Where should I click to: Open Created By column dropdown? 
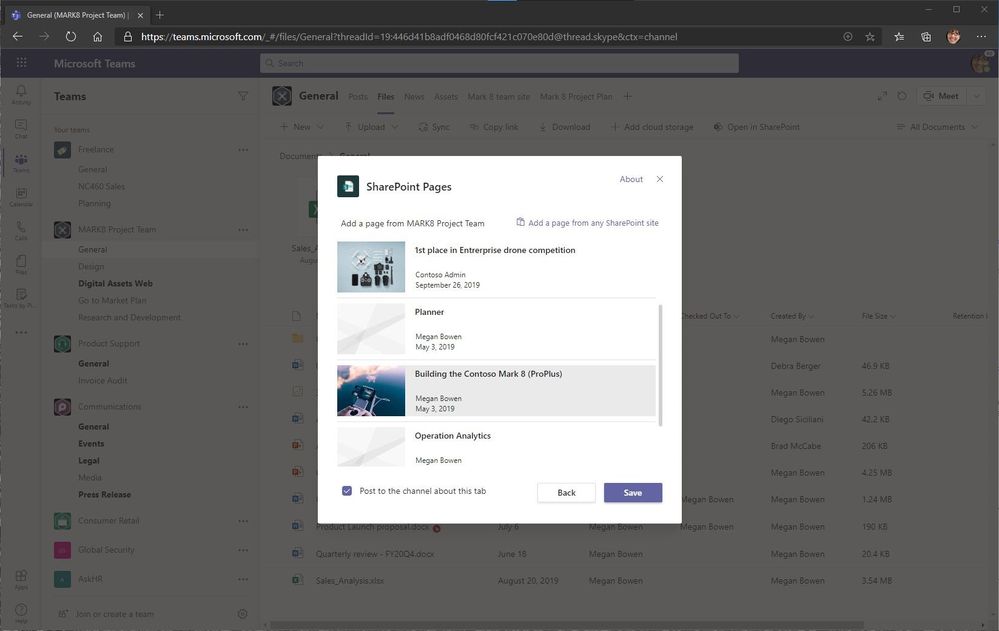point(792,316)
